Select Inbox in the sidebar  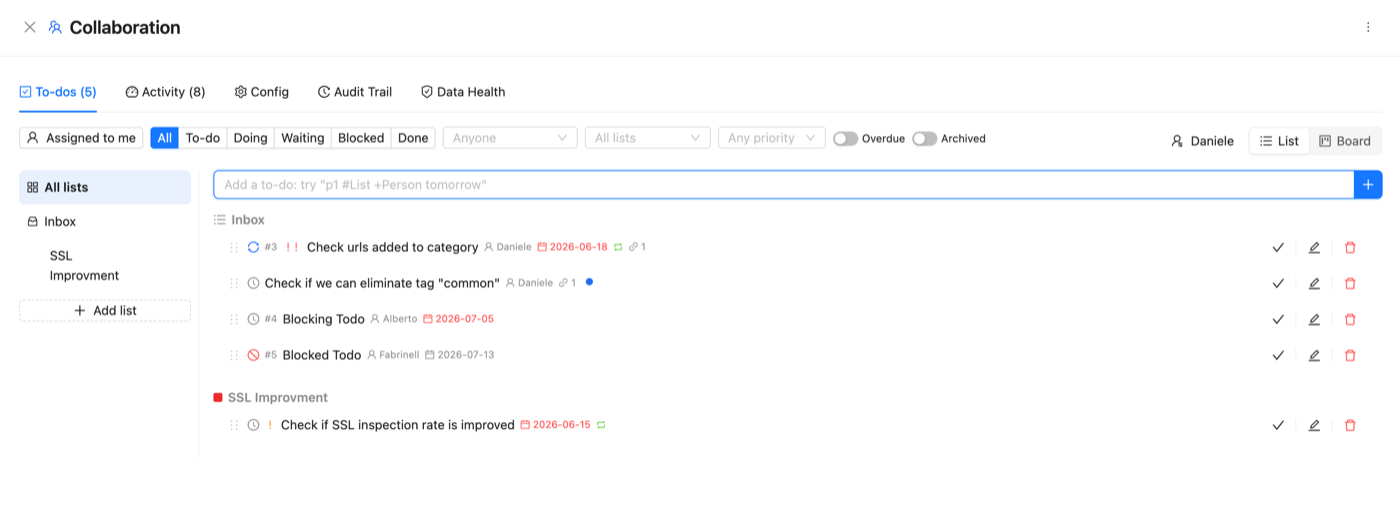pos(105,222)
